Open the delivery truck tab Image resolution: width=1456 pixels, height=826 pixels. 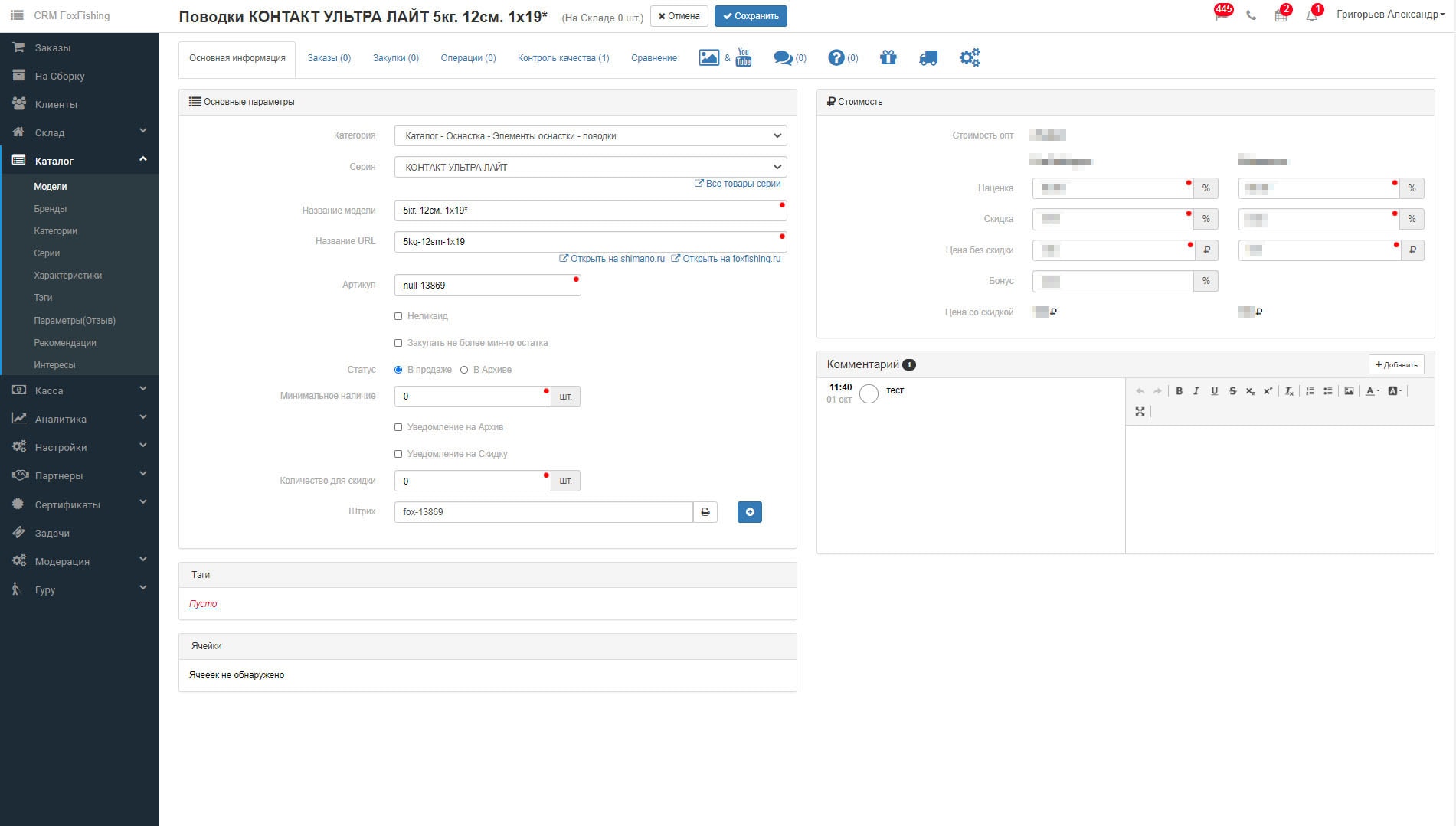[x=928, y=58]
